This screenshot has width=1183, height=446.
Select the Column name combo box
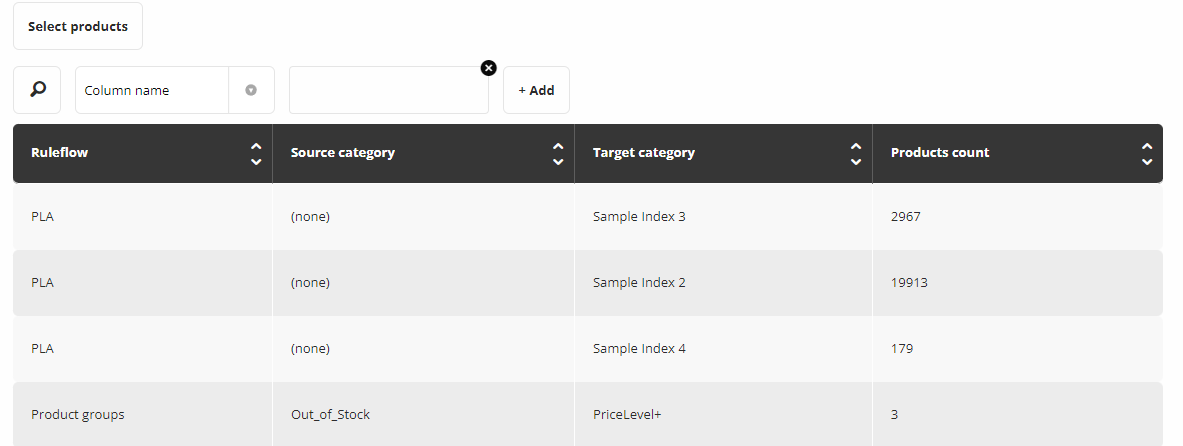175,90
